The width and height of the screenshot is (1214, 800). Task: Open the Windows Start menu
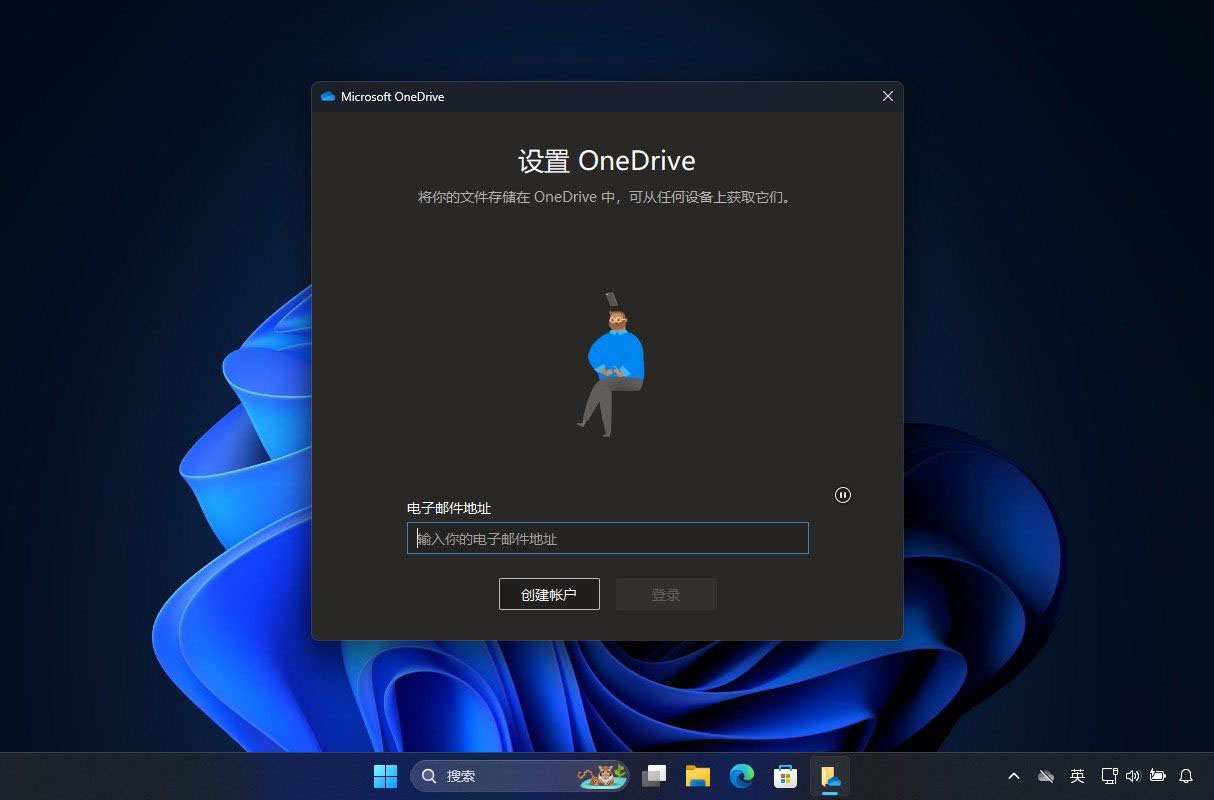385,776
